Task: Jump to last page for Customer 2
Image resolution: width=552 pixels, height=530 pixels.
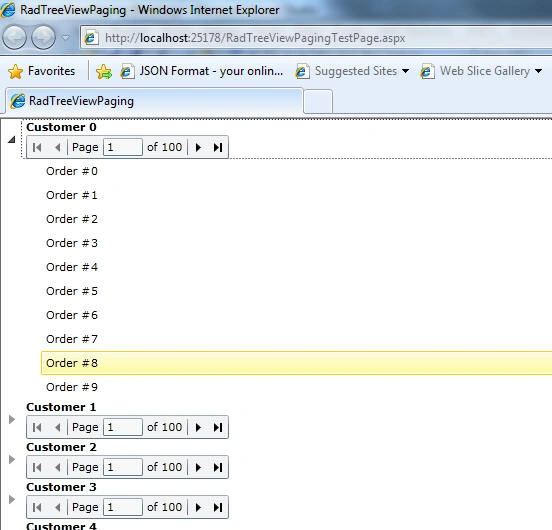Action: pos(218,467)
